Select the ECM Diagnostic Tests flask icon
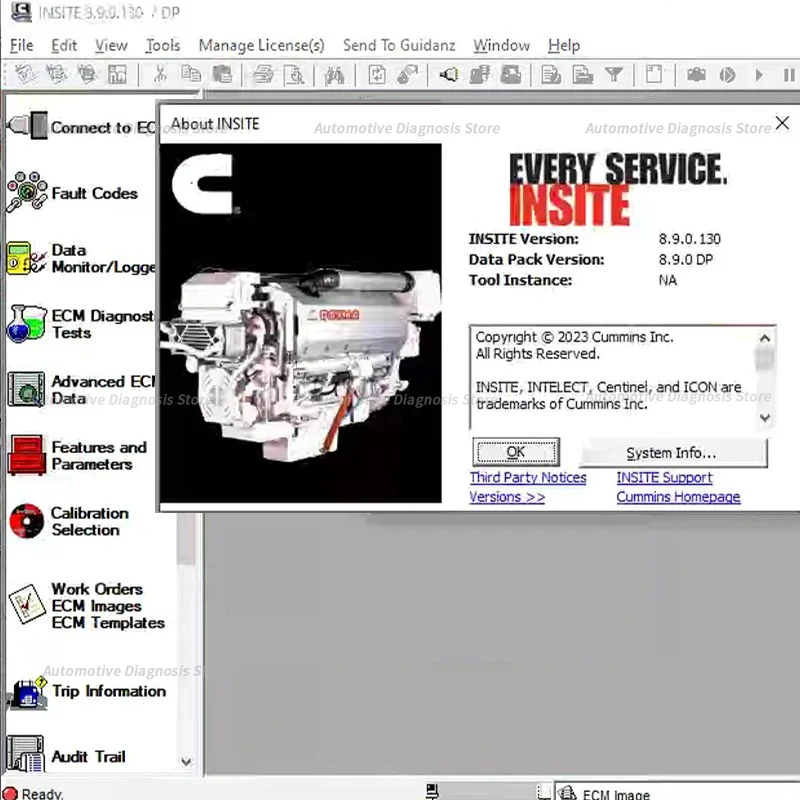The width and height of the screenshot is (800, 800). click(x=27, y=323)
